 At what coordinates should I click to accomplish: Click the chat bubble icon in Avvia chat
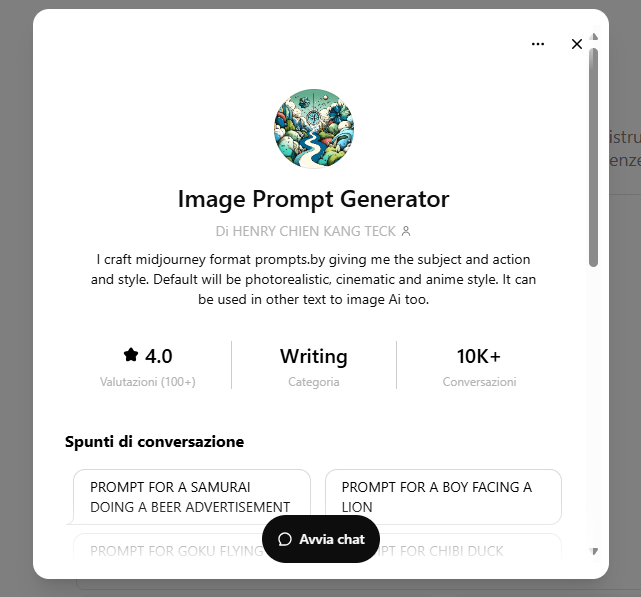285,539
